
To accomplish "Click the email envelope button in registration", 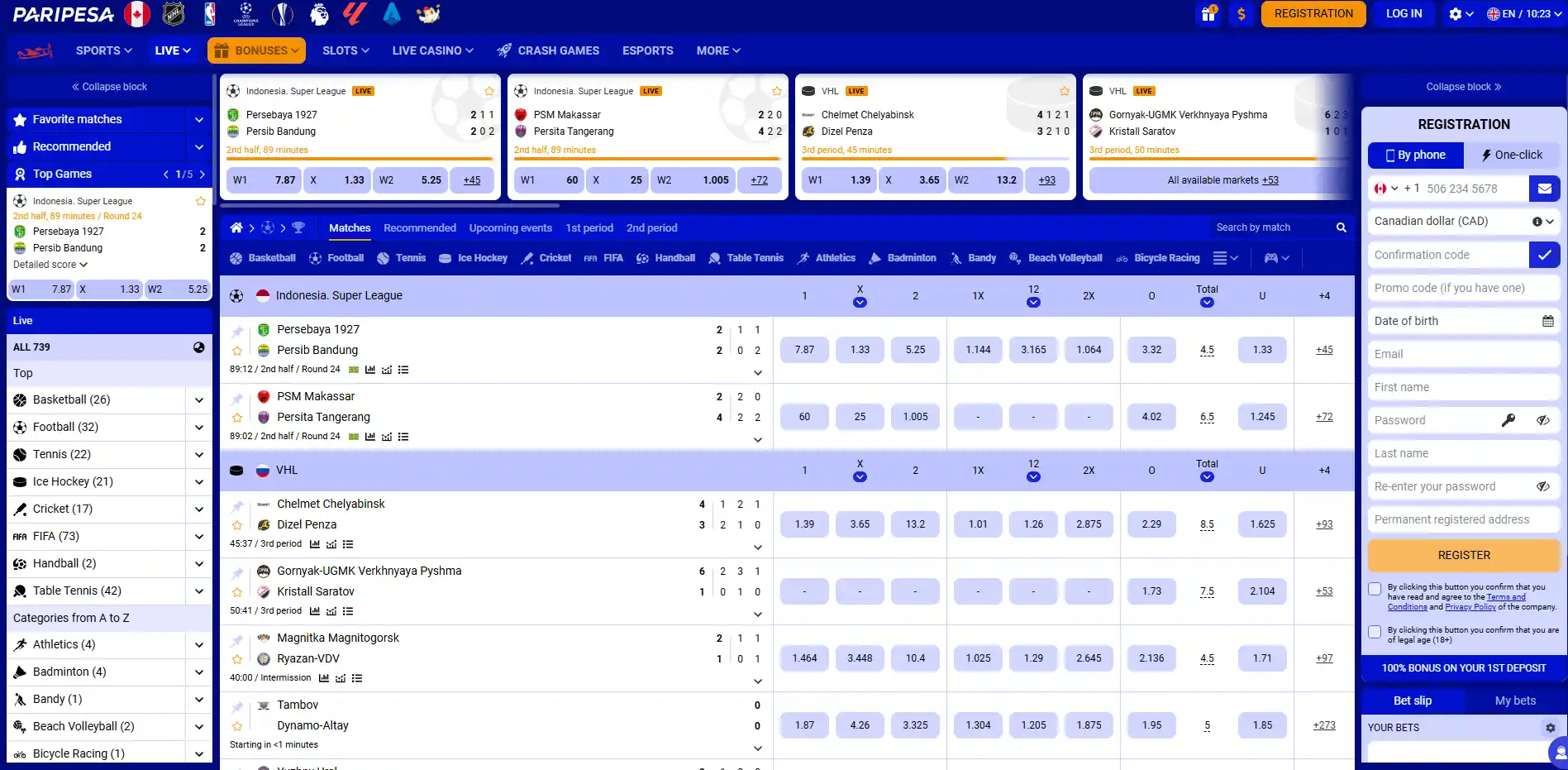I will (x=1544, y=189).
